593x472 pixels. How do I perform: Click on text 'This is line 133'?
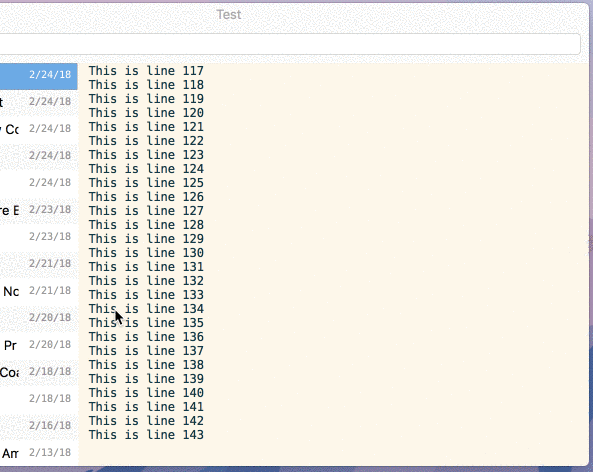[146, 295]
